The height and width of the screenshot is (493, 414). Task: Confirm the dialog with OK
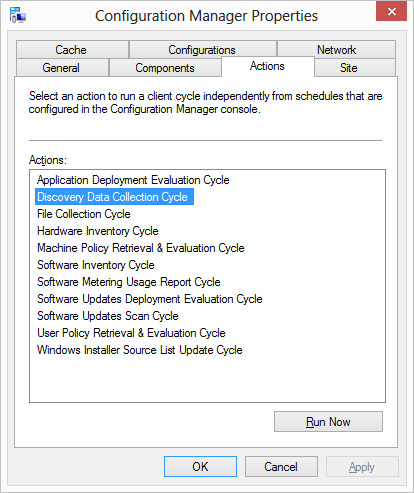200,467
